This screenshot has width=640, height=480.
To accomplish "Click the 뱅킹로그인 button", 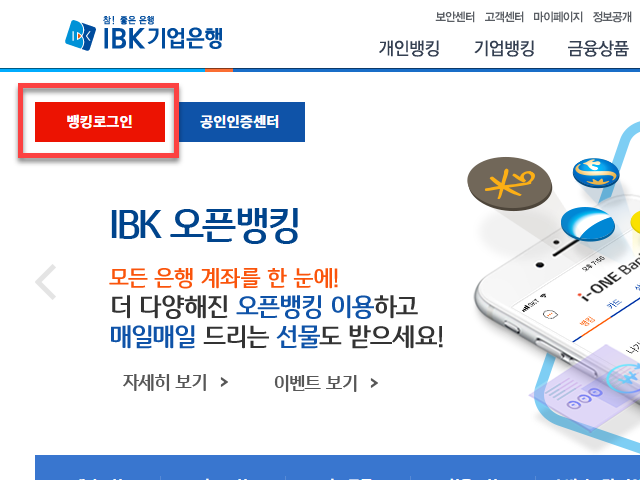I will point(100,122).
